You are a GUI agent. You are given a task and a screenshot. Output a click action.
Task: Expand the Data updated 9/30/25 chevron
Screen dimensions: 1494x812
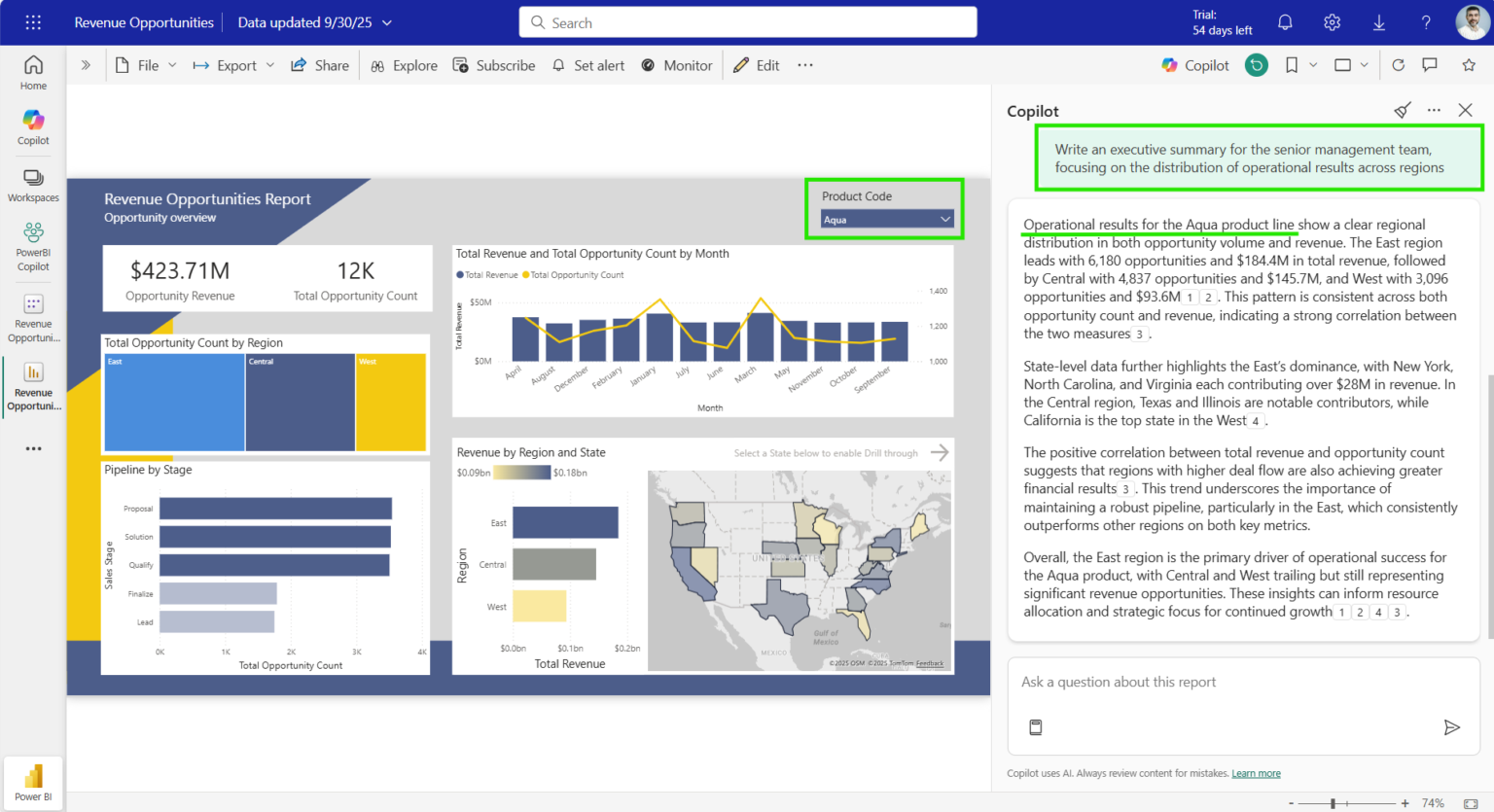(387, 22)
